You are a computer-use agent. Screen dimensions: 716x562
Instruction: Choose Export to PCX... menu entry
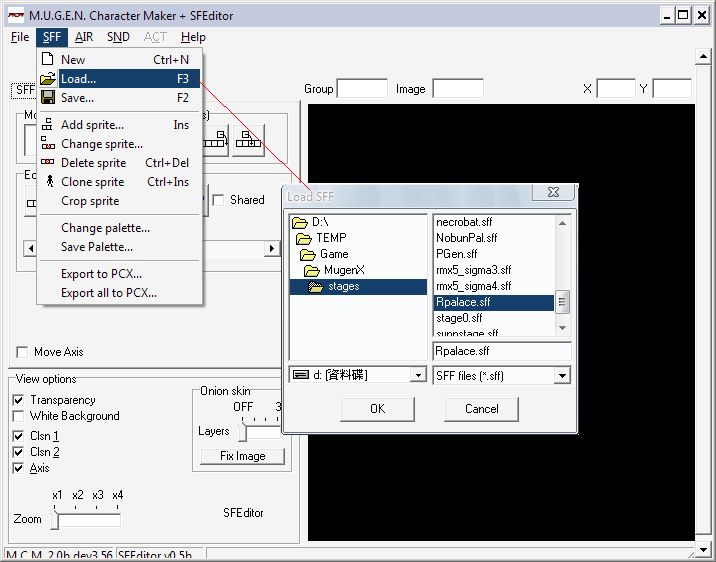tap(120, 274)
